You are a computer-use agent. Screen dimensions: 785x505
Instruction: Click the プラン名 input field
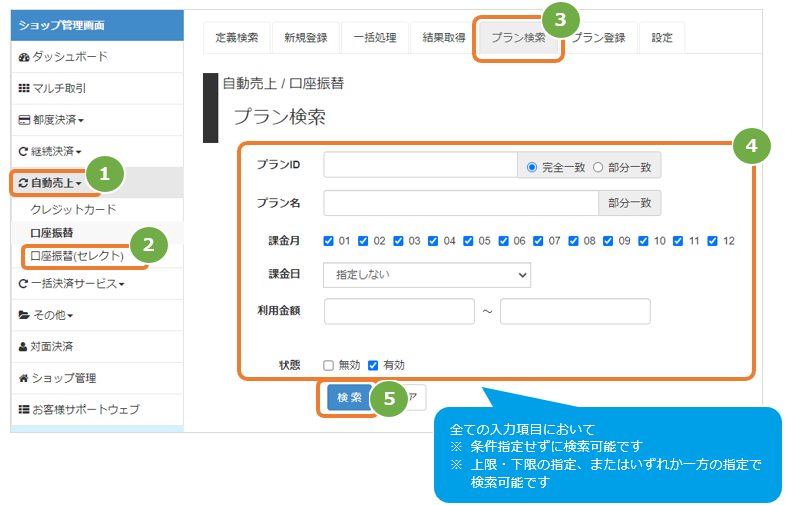pos(461,203)
